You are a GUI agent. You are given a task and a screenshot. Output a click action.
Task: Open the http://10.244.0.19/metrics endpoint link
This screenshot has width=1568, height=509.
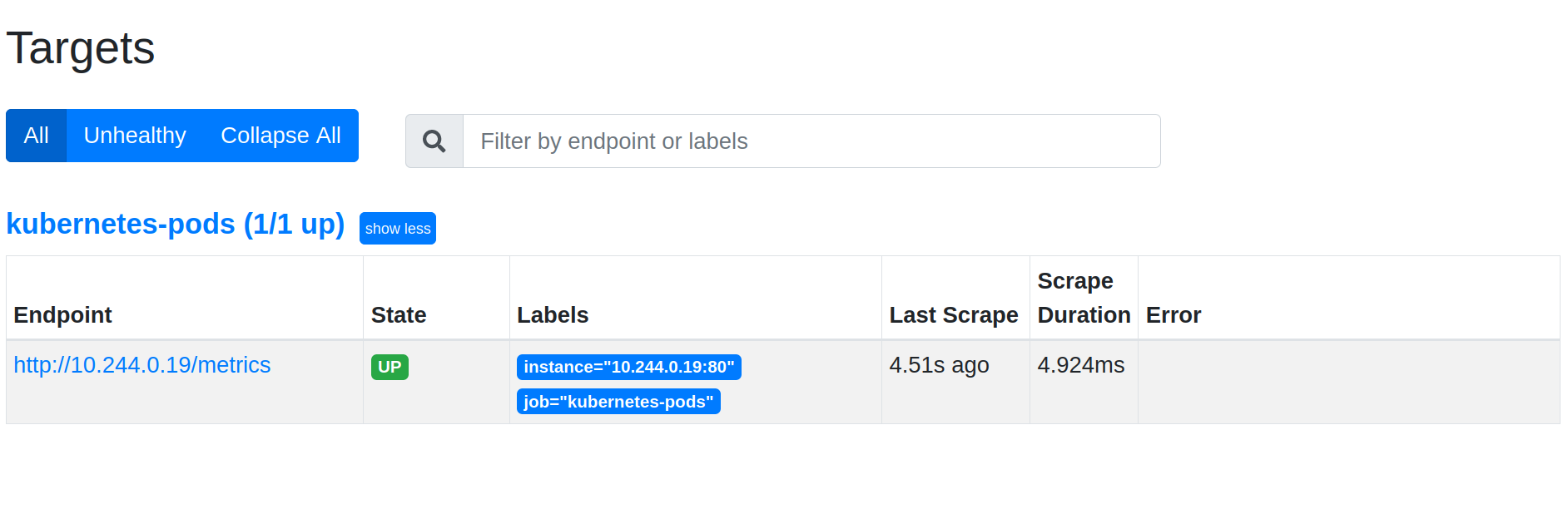point(141,365)
